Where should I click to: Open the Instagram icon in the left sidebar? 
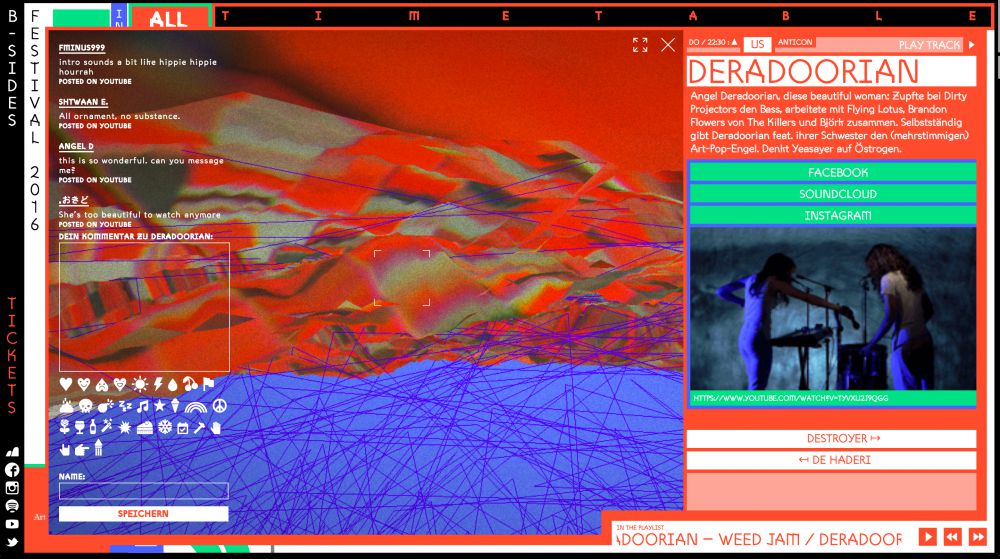[12, 488]
